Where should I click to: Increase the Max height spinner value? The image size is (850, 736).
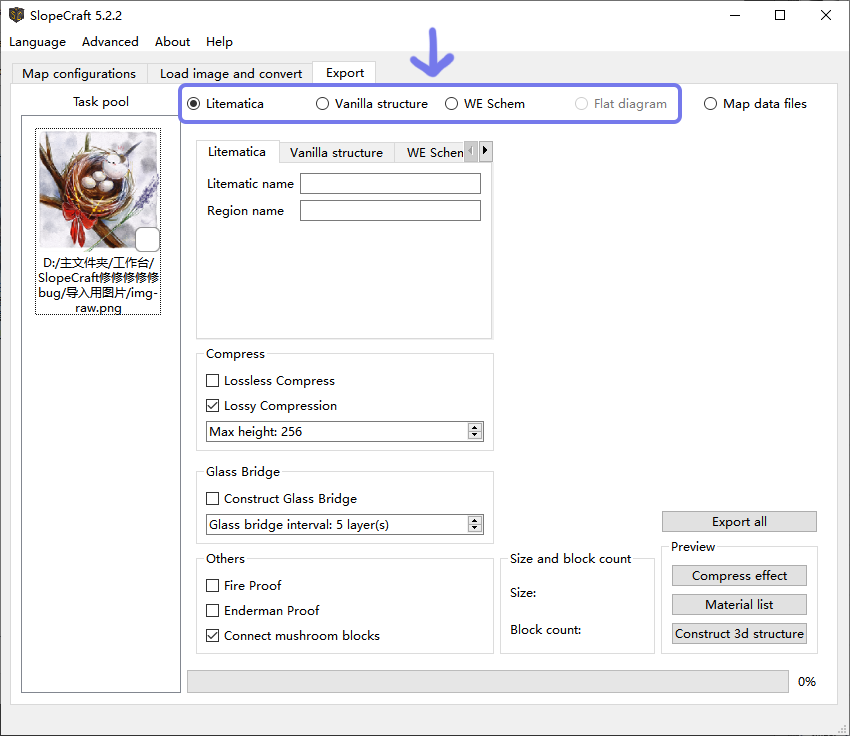click(x=475, y=428)
